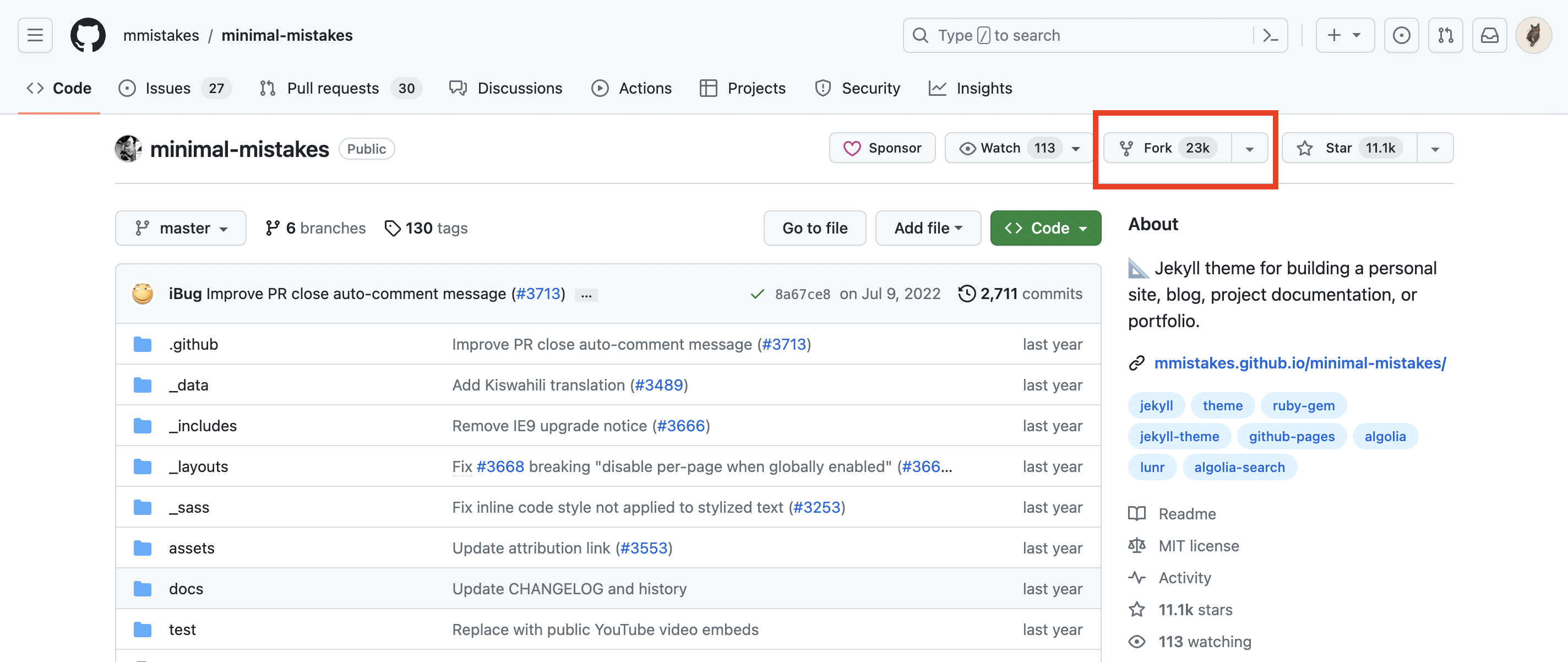Open the _includes folder
Viewport: 1568px width, 662px height.
point(203,426)
